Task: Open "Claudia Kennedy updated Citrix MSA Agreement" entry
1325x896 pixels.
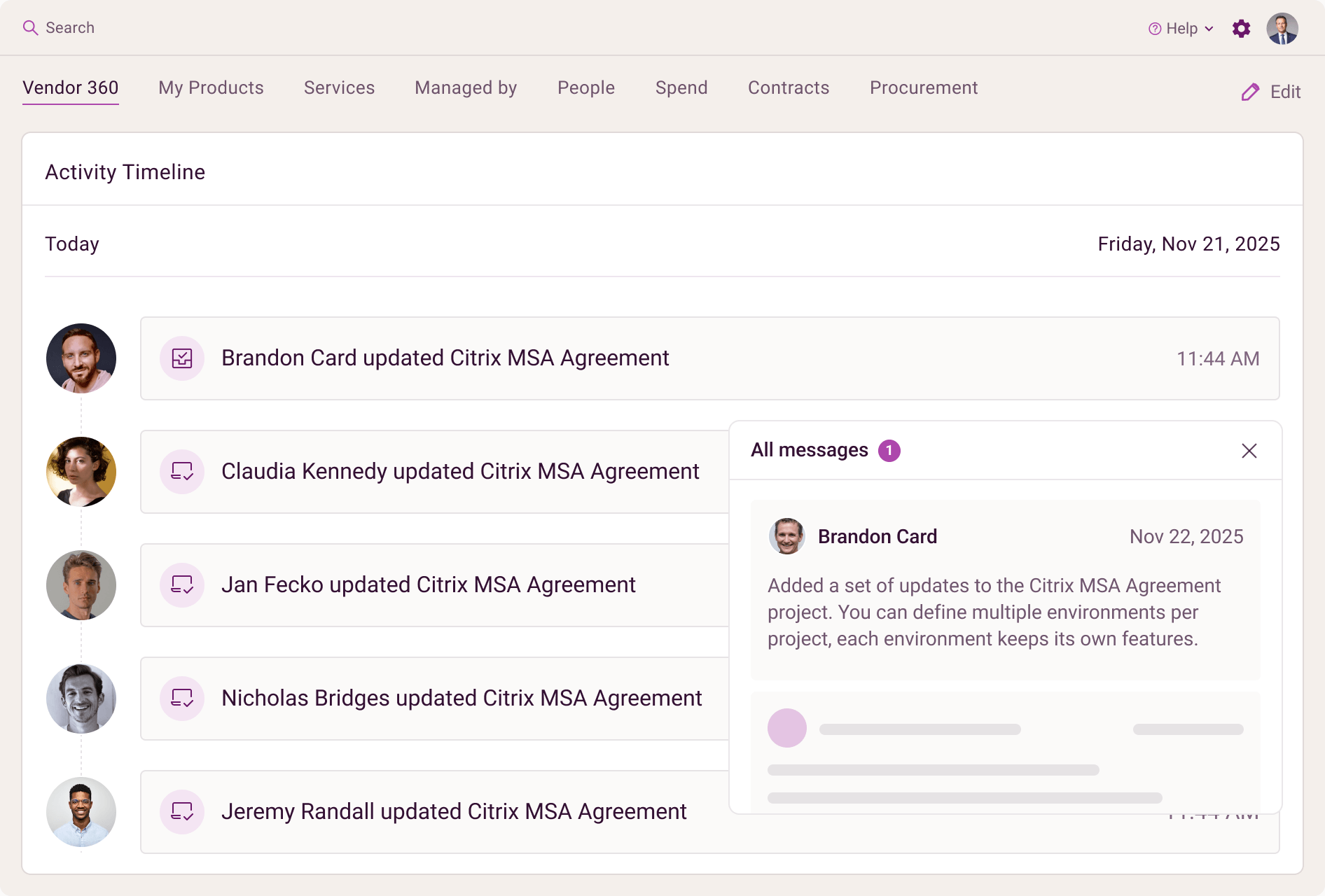Action: click(435, 472)
